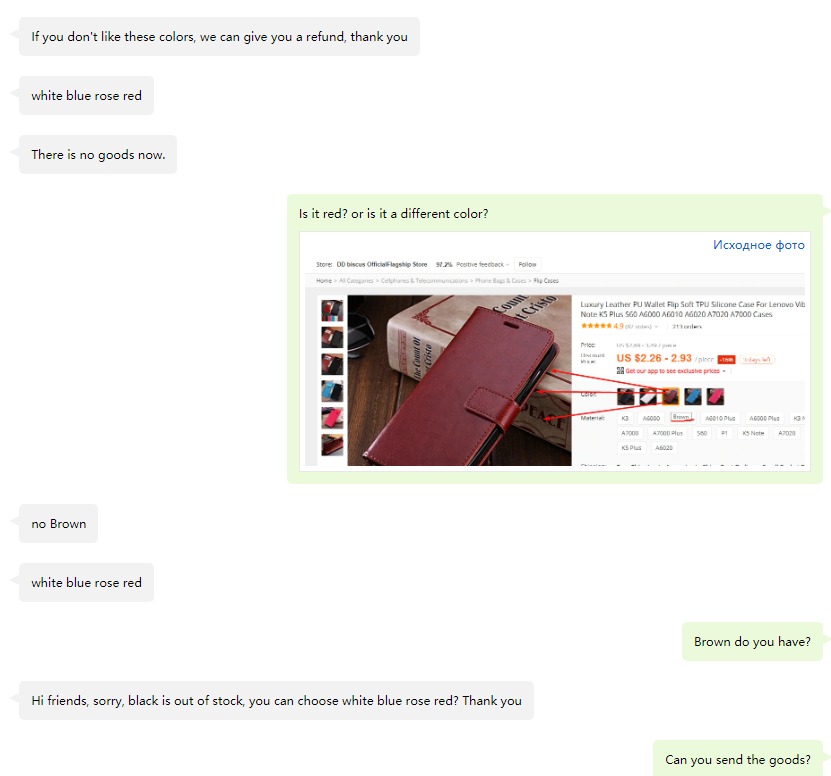The width and height of the screenshot is (831, 776).
Task: Select the blue case color swatch
Action: 693,396
